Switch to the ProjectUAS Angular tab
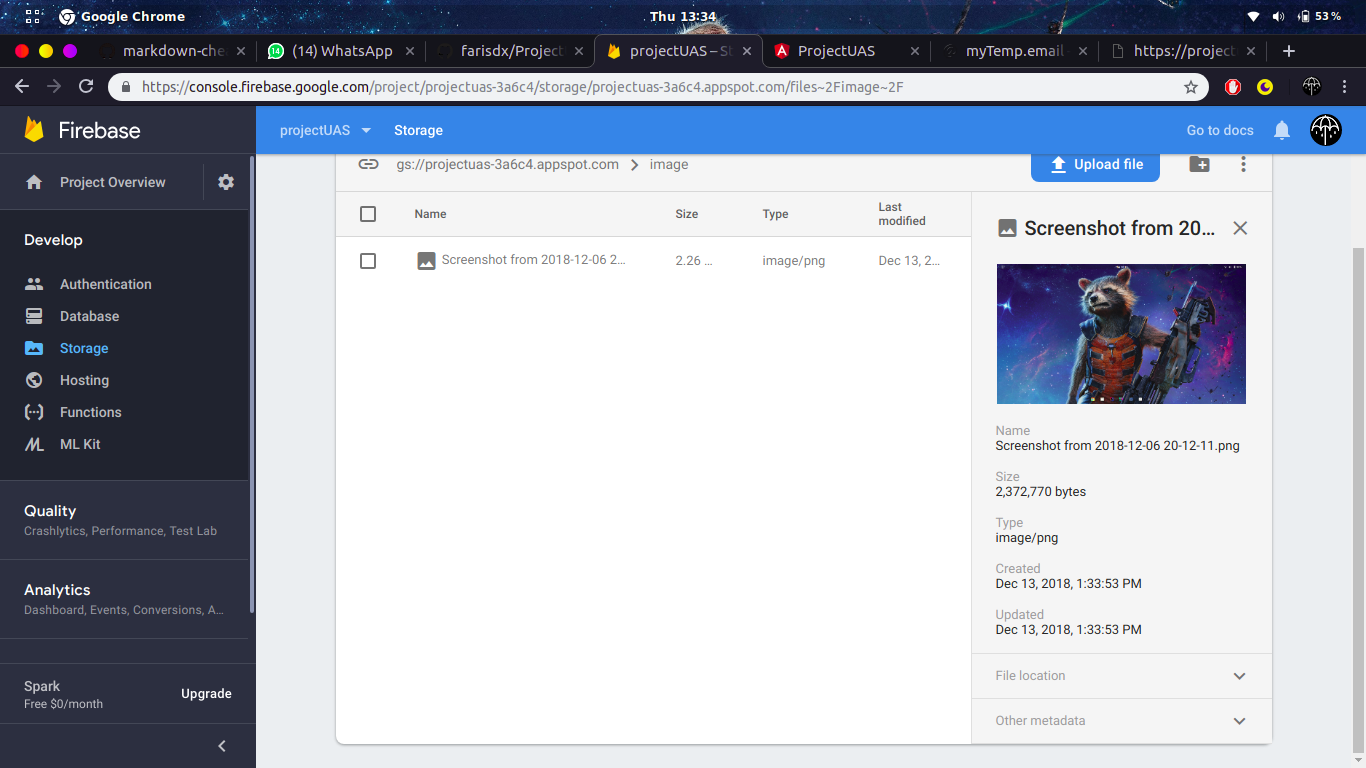1366x768 pixels. coord(847,51)
